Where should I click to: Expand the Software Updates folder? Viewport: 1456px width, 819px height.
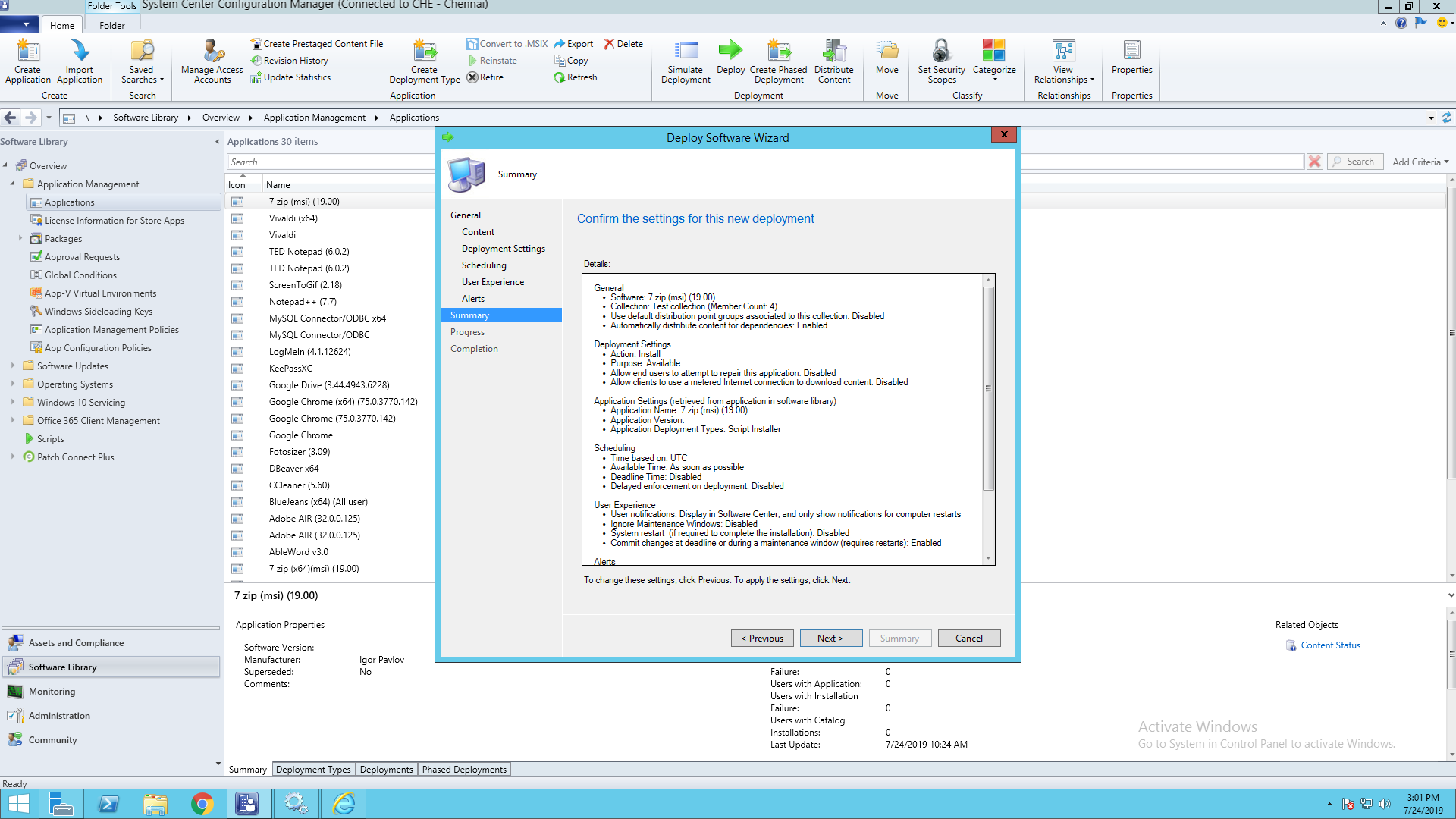pos(13,366)
